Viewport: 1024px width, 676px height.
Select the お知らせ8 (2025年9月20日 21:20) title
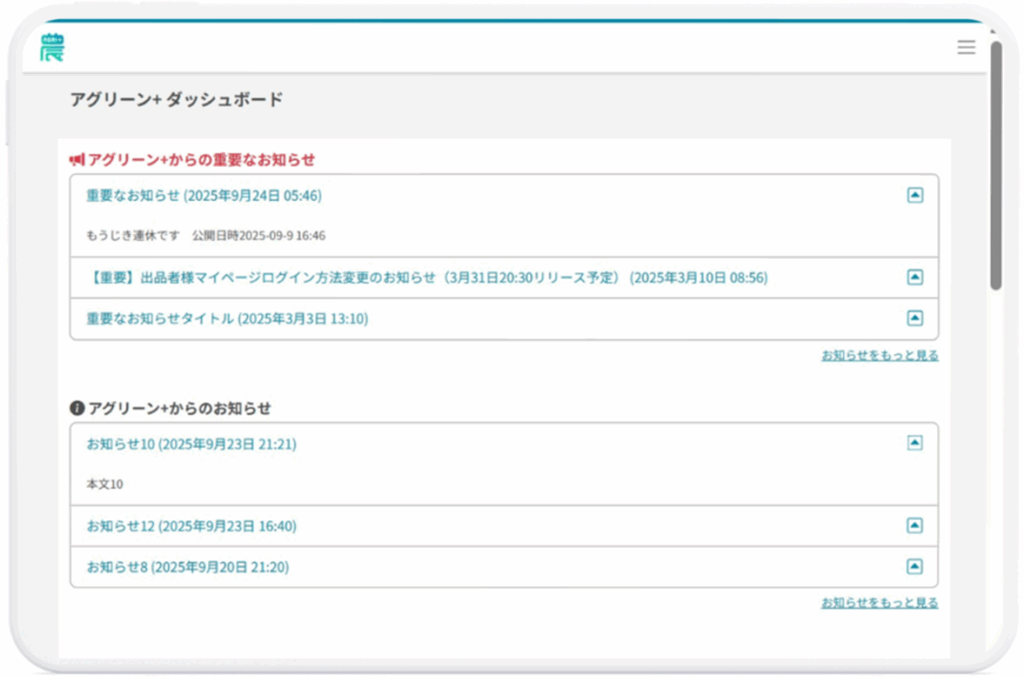pos(187,567)
